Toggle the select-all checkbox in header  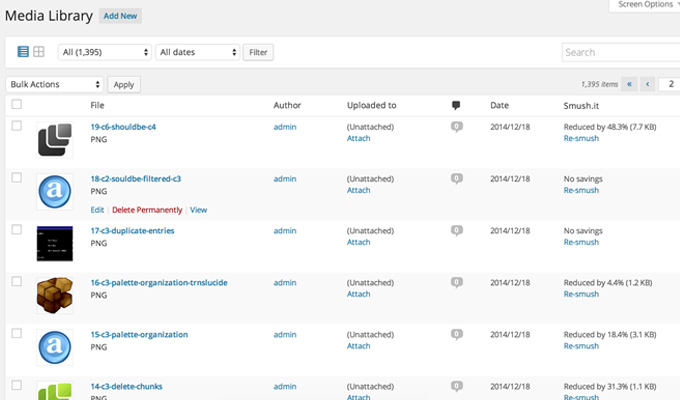tap(16, 104)
